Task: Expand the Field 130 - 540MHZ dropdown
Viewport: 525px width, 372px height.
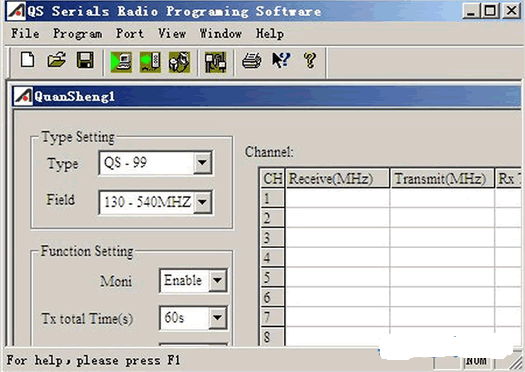Action: (x=202, y=202)
